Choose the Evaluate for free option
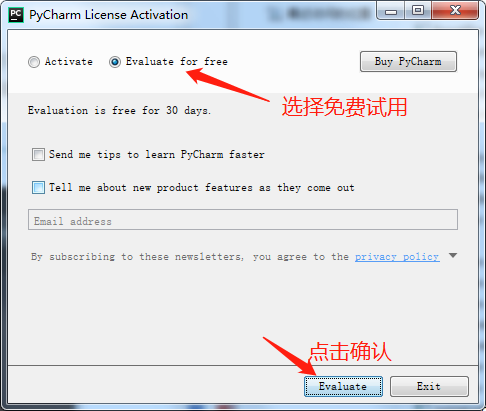This screenshot has width=486, height=411. pos(115,62)
